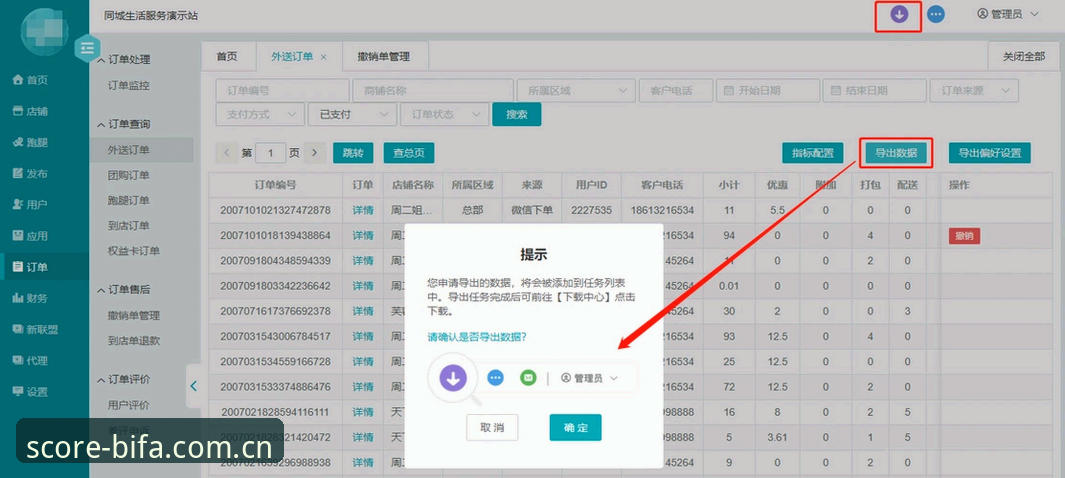
Task: Open 跑腿 in the left sidebar
Action: pyautogui.click(x=31, y=143)
